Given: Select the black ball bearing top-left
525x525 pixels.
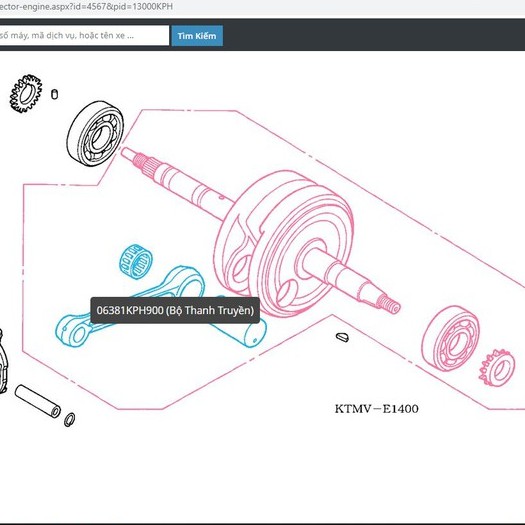Looking at the screenshot, I should 95,133.
